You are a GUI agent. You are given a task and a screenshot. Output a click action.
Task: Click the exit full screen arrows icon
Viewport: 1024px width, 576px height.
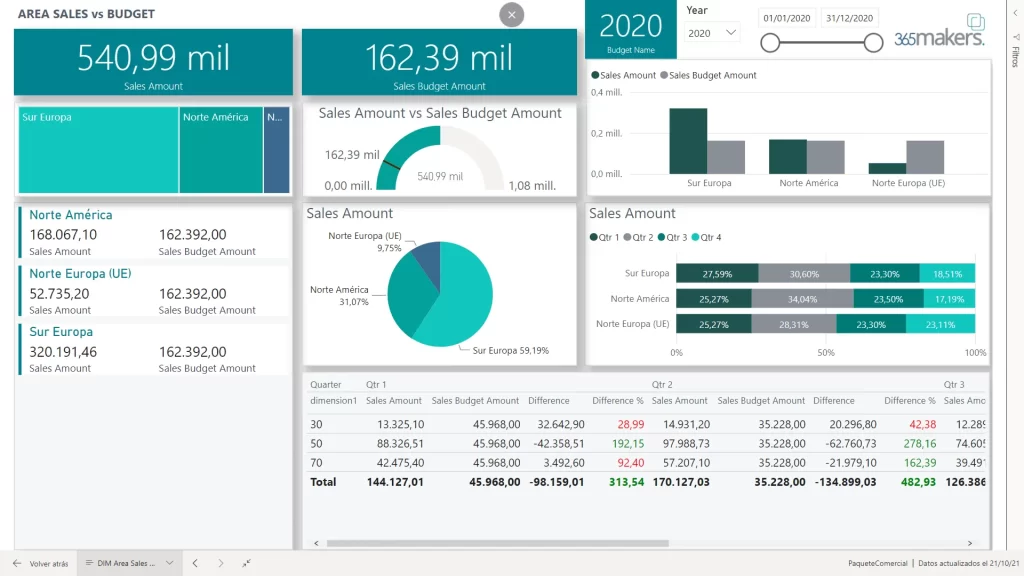pyautogui.click(x=247, y=563)
